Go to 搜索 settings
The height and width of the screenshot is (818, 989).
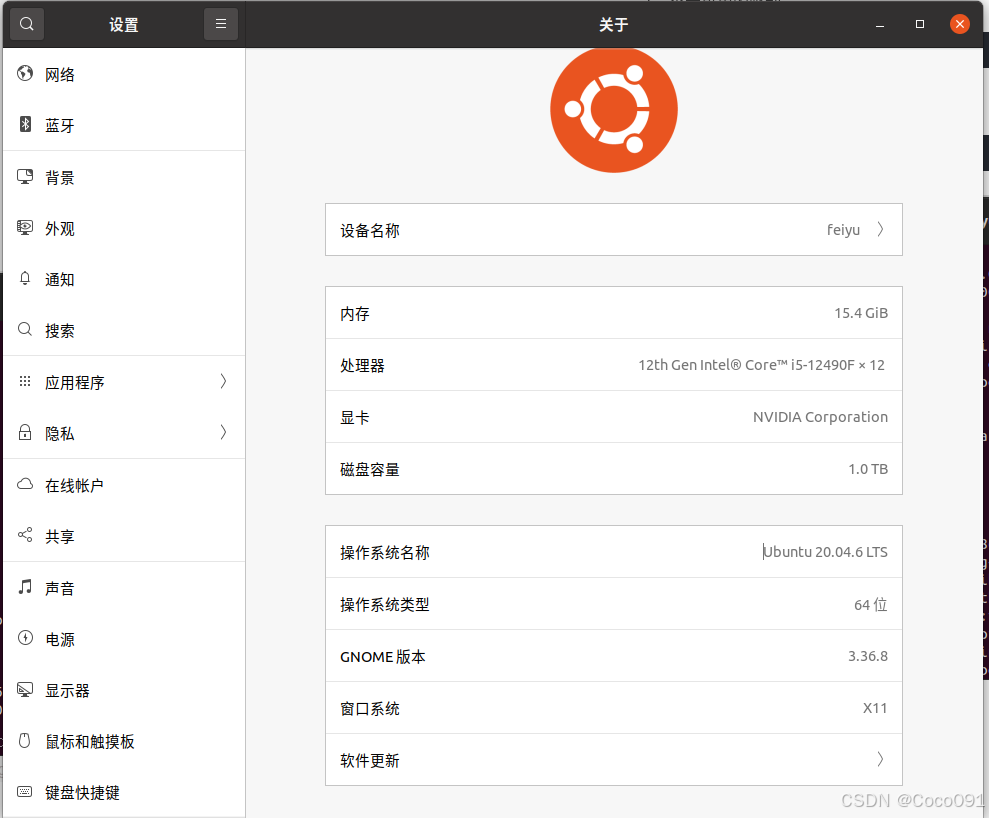(124, 330)
